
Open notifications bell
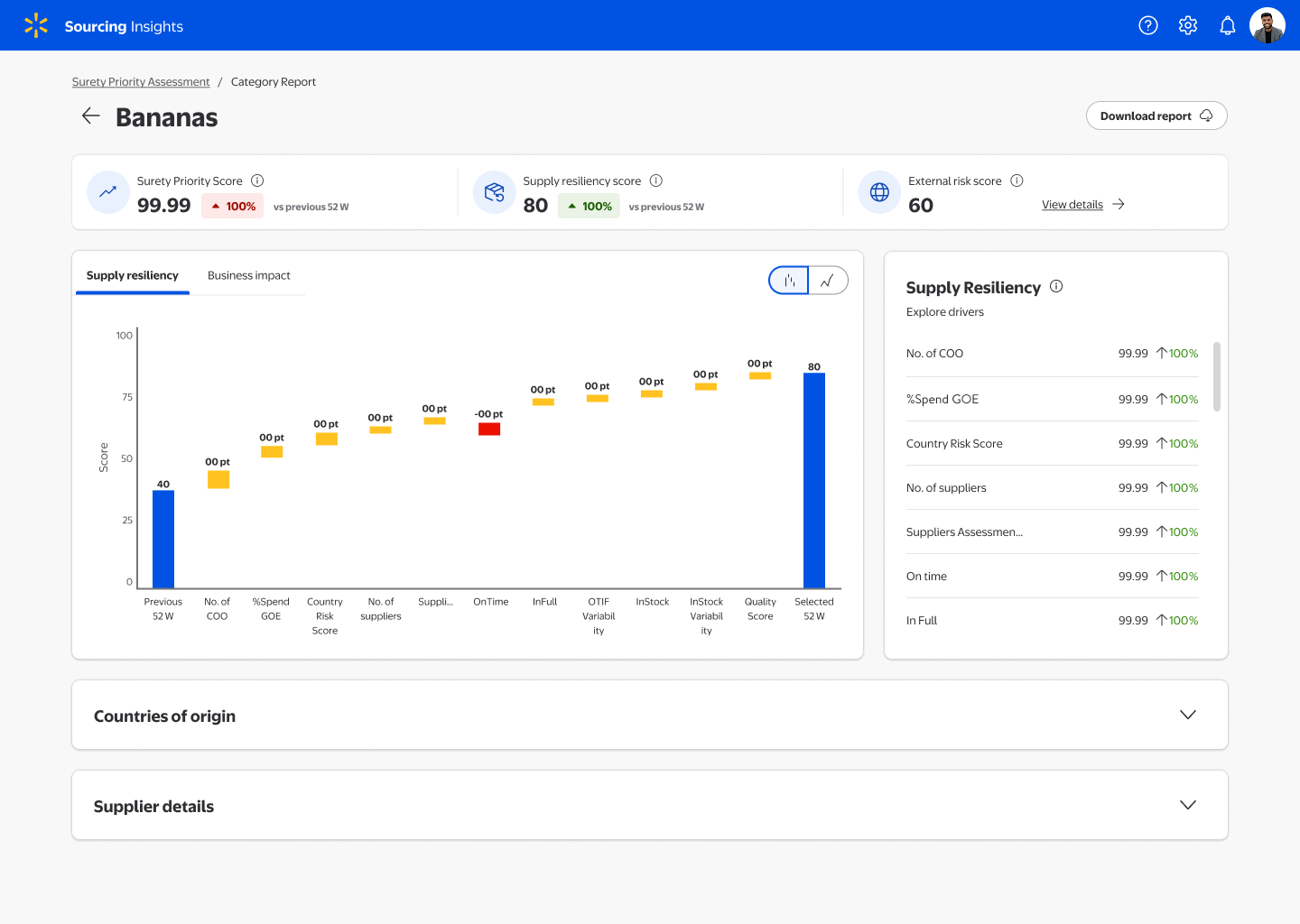click(x=1227, y=25)
